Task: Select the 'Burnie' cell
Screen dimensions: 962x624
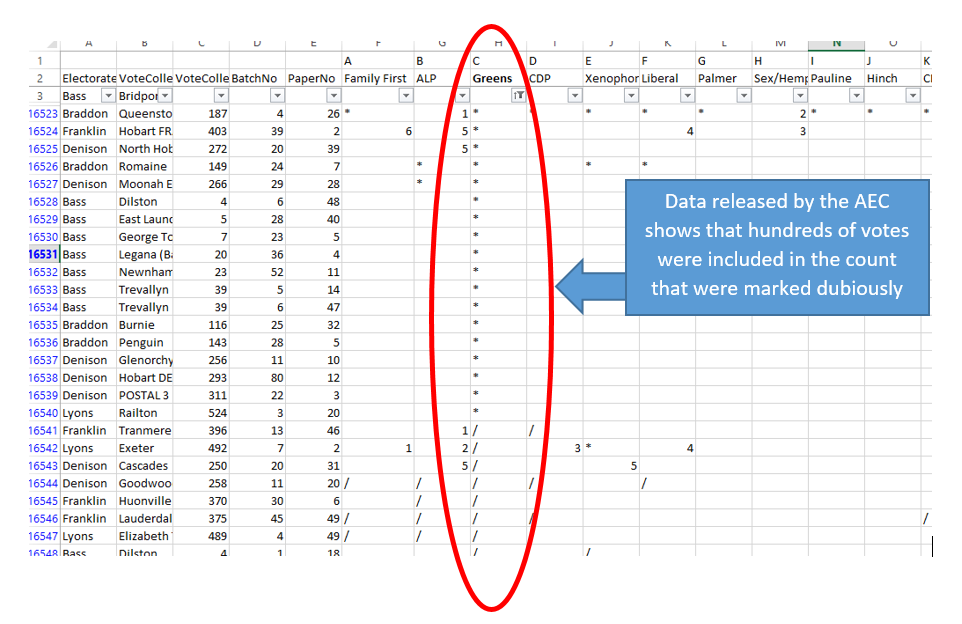Action: pos(145,325)
